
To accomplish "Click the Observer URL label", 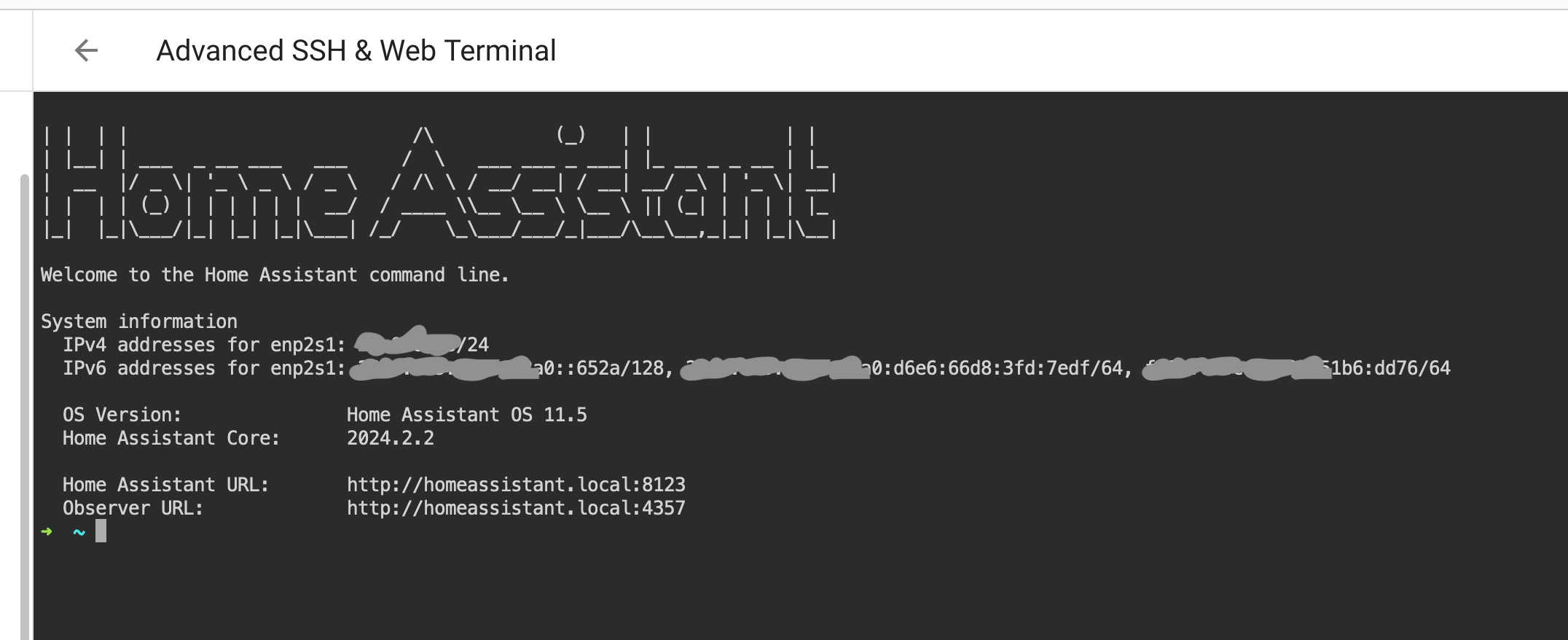I will click(133, 508).
